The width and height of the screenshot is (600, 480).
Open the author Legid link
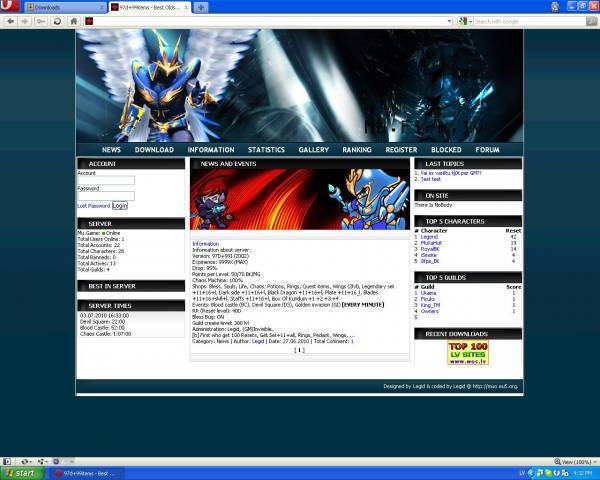tap(258, 341)
